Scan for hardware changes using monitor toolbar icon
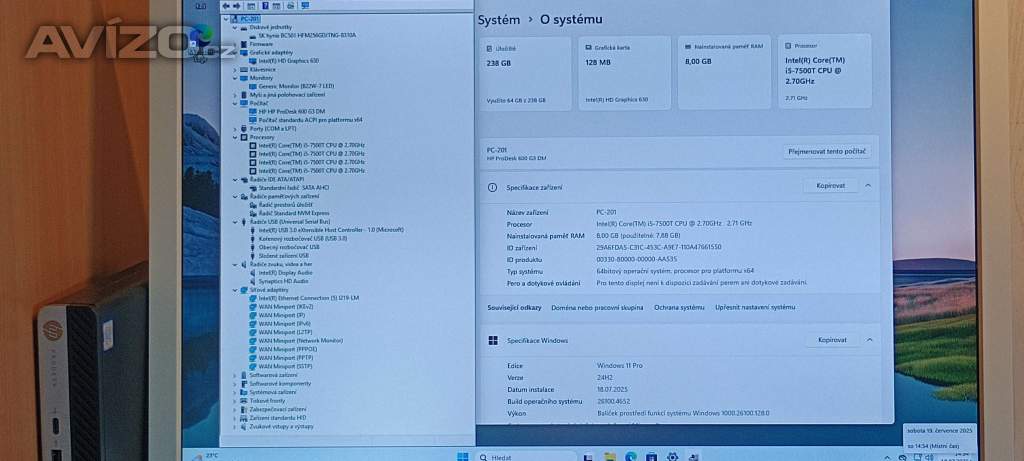The image size is (1024, 461). tap(305, 6)
